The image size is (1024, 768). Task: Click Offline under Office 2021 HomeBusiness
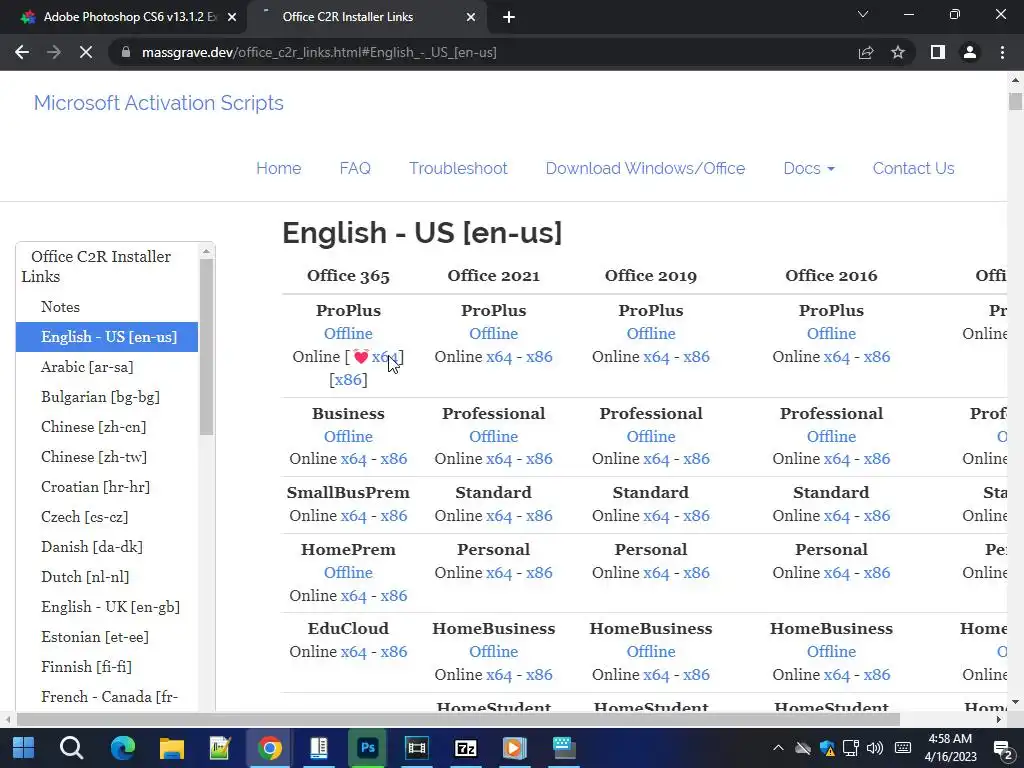click(x=493, y=652)
